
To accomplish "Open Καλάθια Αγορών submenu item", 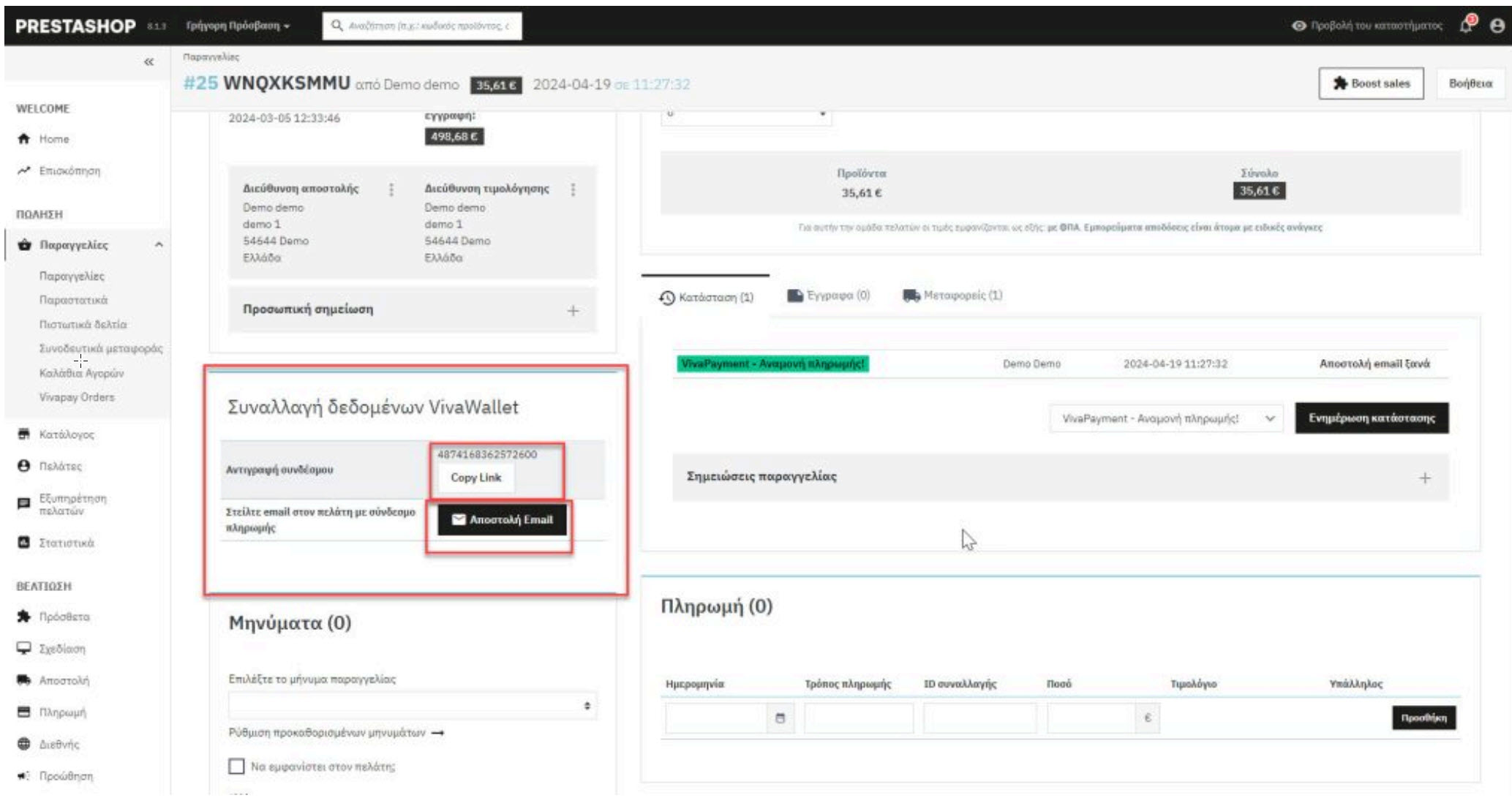I will (x=81, y=374).
